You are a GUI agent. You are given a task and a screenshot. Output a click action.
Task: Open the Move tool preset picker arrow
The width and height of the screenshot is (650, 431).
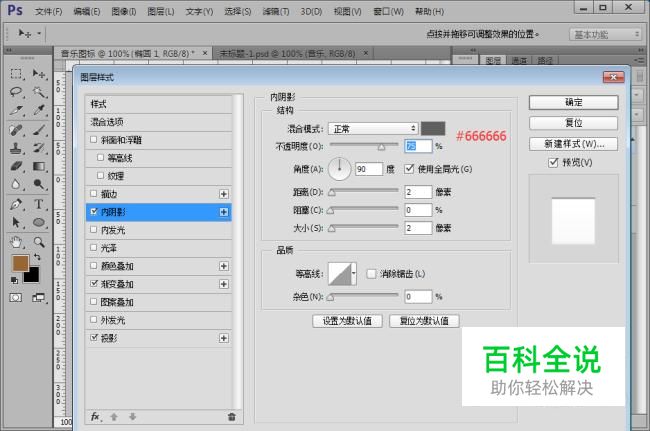(x=39, y=33)
